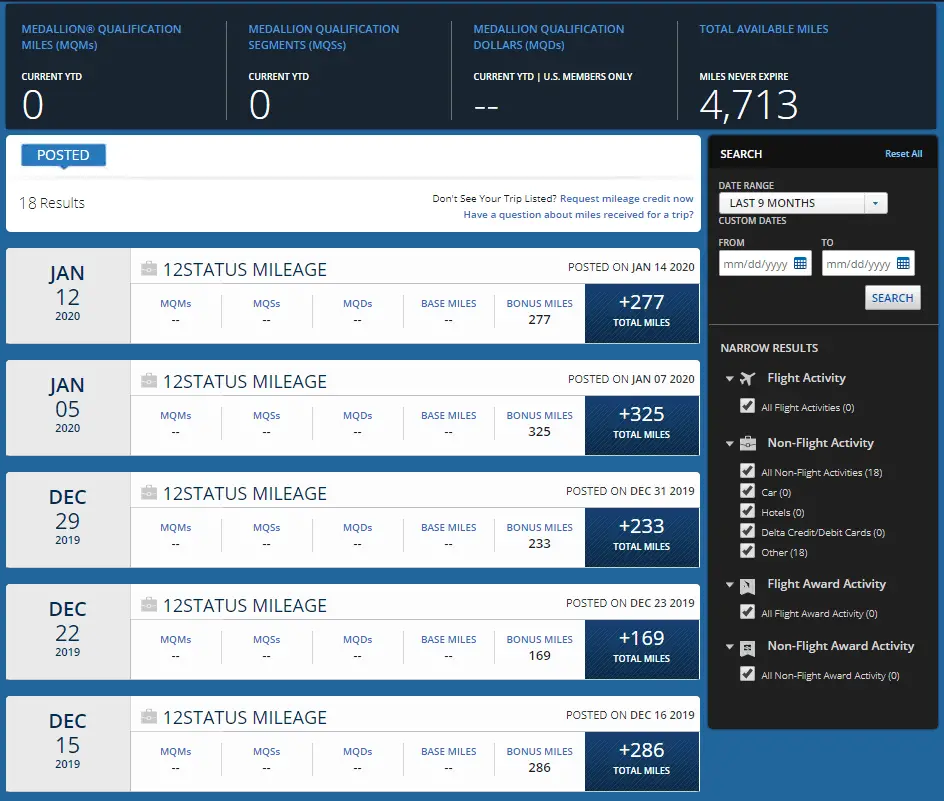944x801 pixels.
Task: Click the Non-Flight Award Activity icon
Action: pyautogui.click(x=747, y=647)
